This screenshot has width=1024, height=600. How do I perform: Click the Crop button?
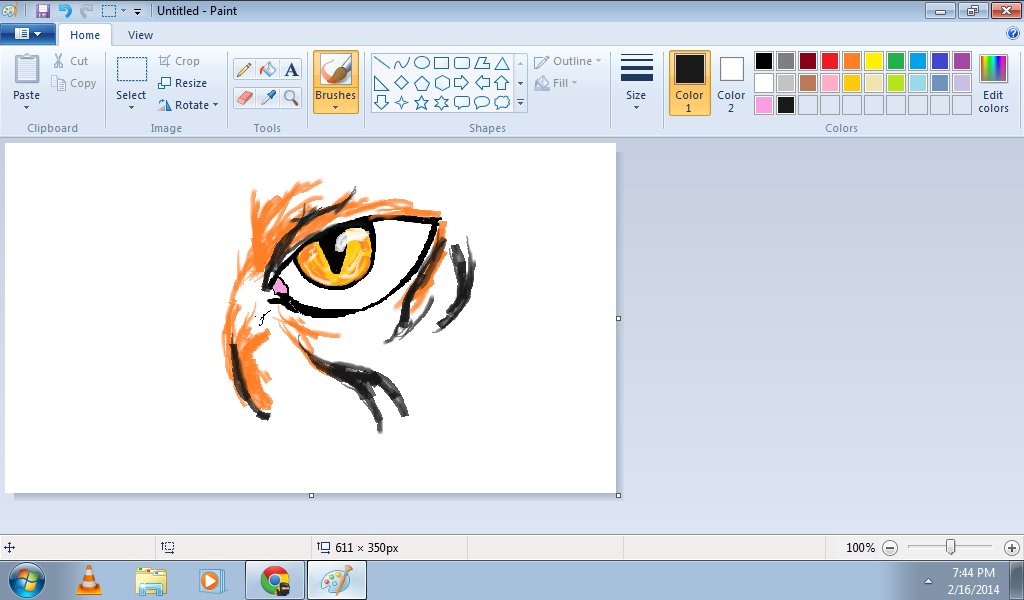[179, 61]
